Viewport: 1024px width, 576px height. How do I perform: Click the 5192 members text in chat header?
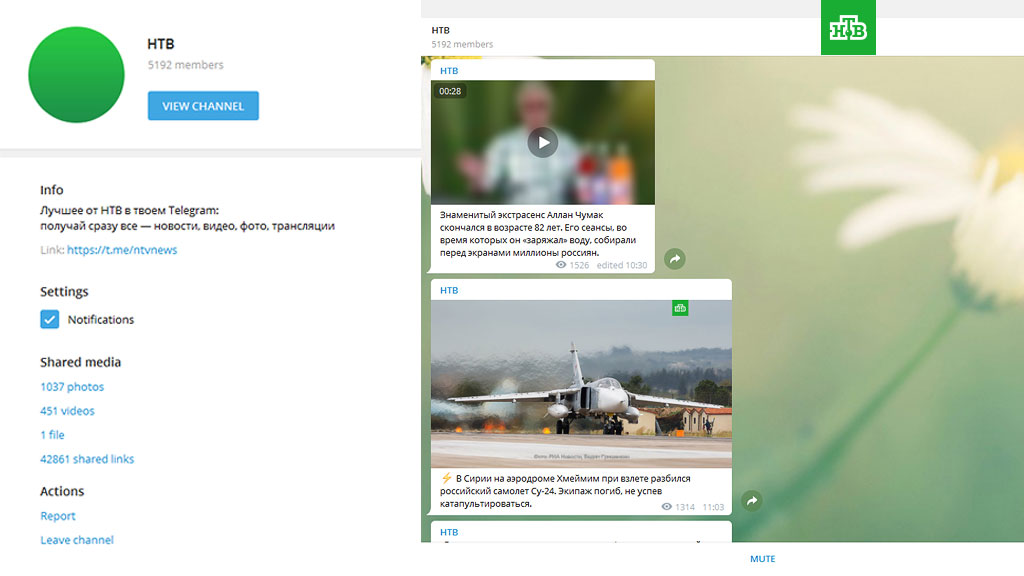point(462,44)
